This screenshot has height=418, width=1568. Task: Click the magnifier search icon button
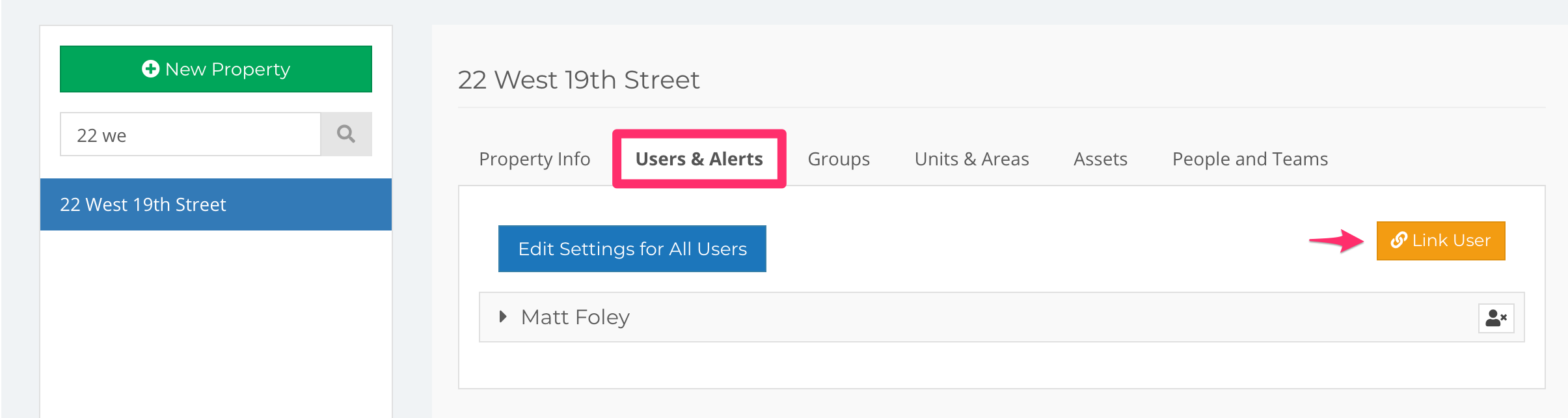tap(346, 134)
